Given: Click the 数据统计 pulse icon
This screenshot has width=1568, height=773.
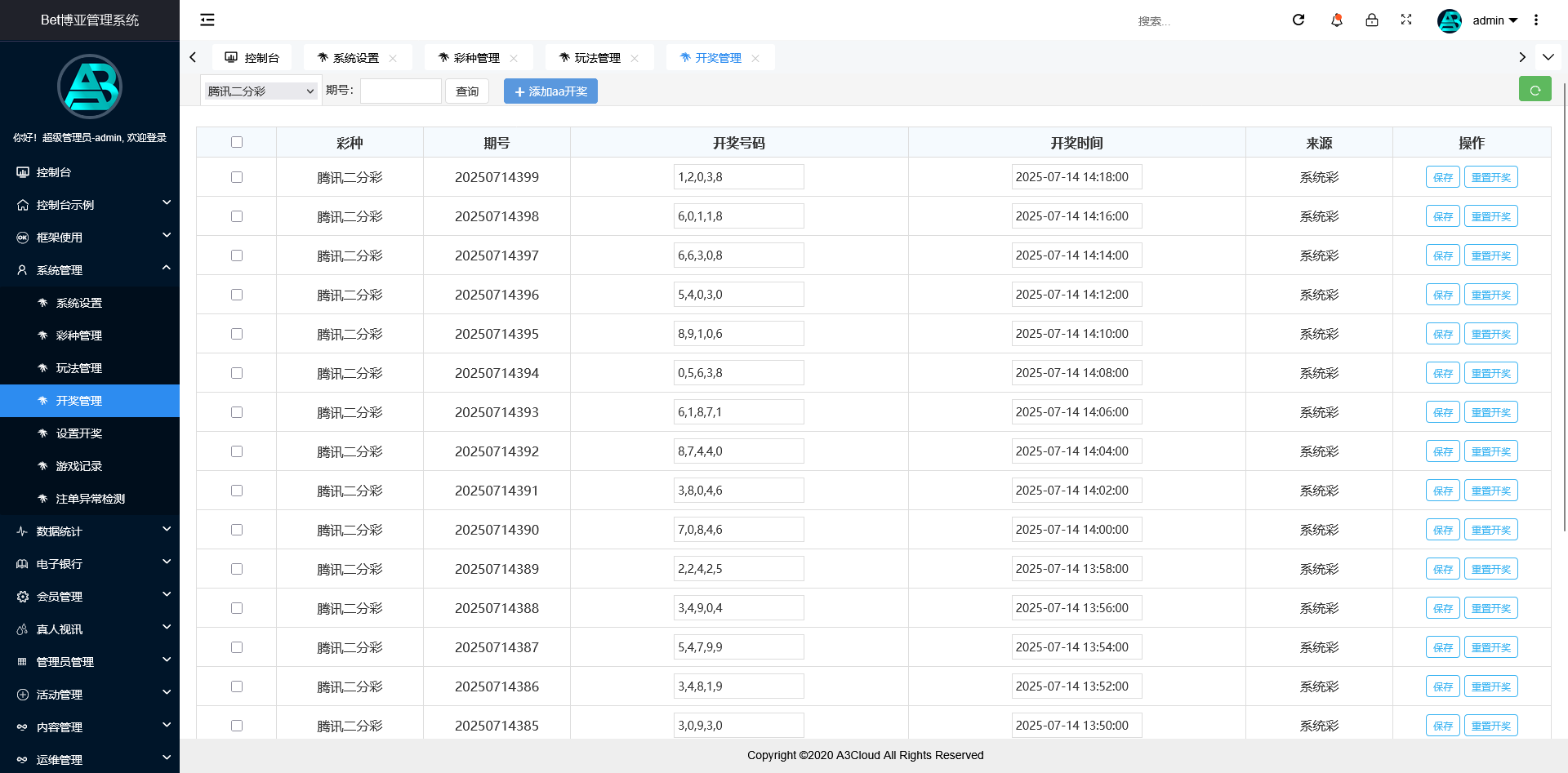Looking at the screenshot, I should click(23, 531).
